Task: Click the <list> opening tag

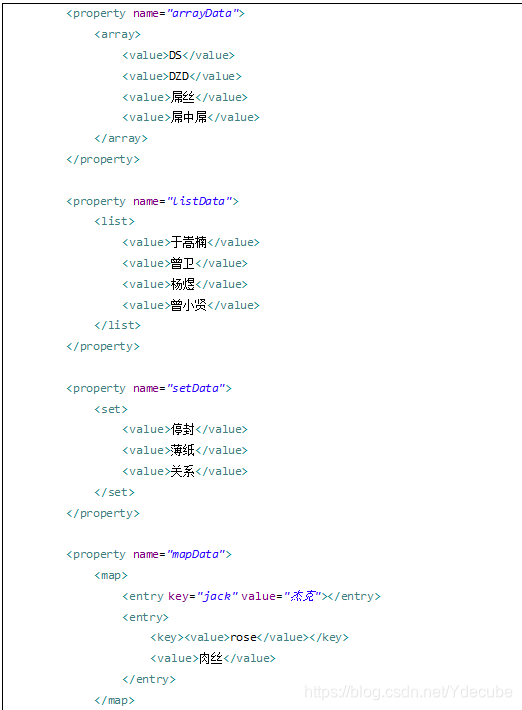Action: (115, 221)
